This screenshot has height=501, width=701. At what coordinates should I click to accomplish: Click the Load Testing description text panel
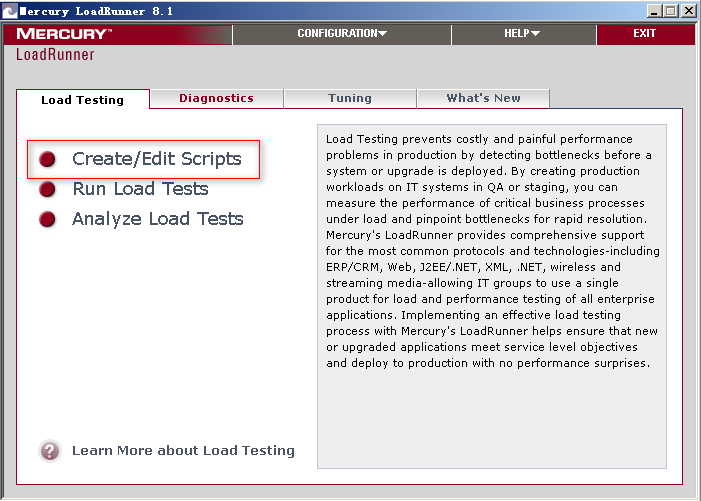coord(491,296)
